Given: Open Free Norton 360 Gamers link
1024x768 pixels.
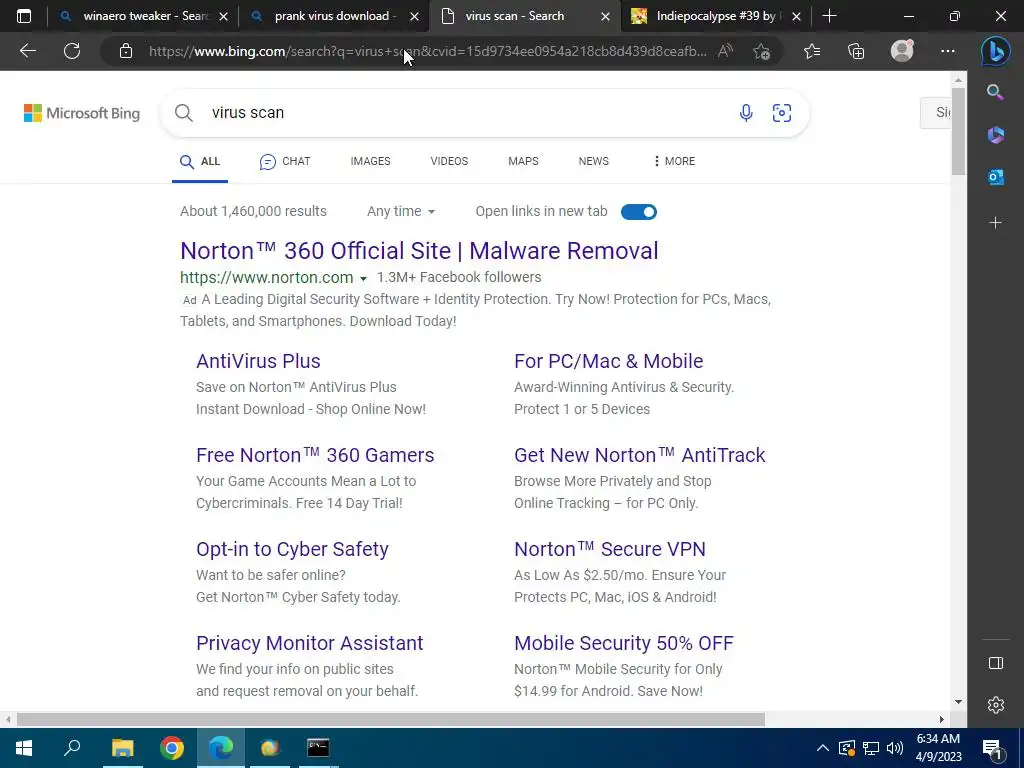Looking at the screenshot, I should click(315, 455).
